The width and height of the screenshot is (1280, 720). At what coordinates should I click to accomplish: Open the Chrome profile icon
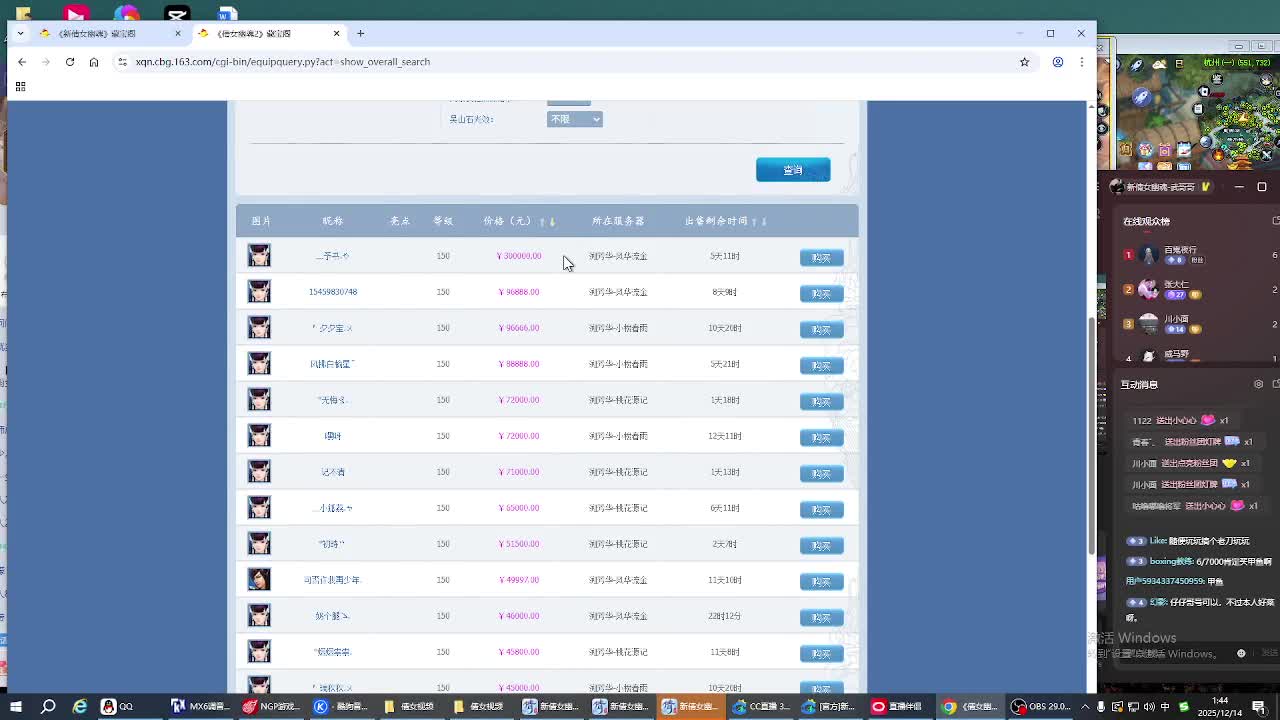tap(1057, 62)
